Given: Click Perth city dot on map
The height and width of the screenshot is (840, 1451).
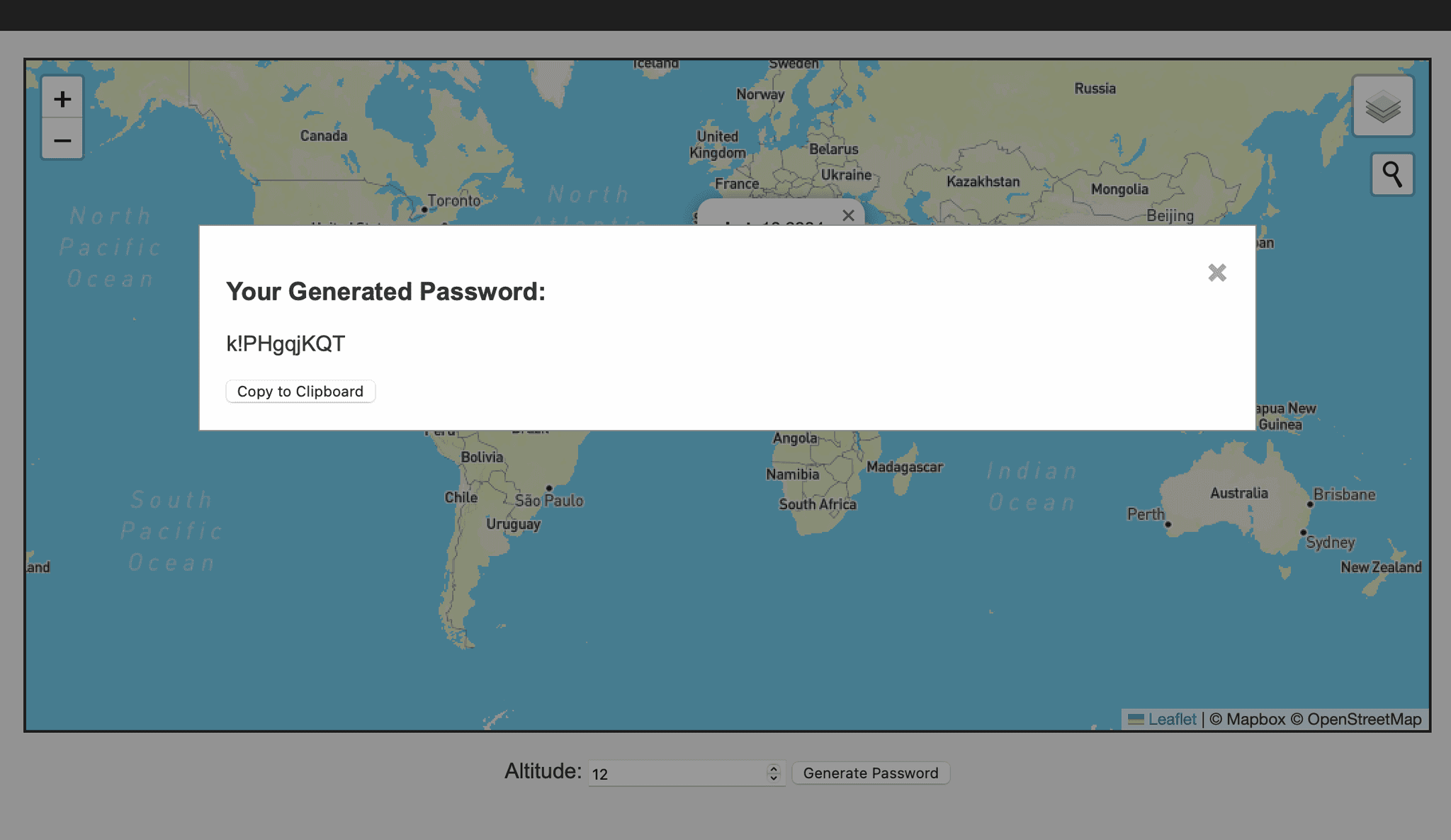Looking at the screenshot, I should pos(1168,525).
